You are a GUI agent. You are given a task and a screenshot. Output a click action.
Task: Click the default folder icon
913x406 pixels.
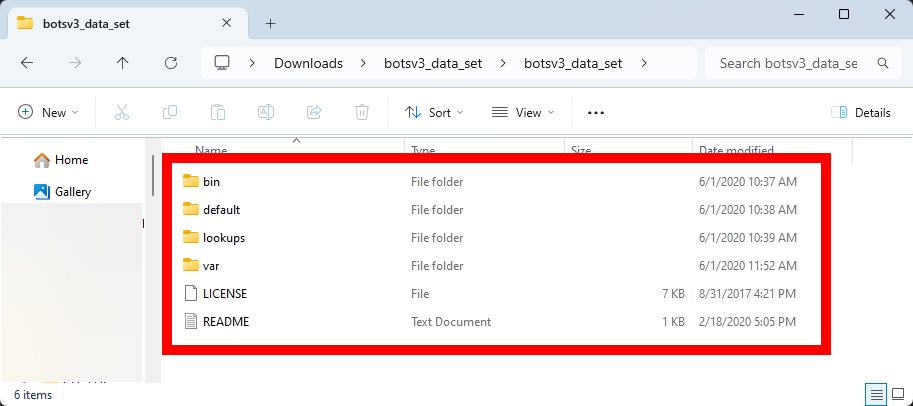pyautogui.click(x=191, y=209)
